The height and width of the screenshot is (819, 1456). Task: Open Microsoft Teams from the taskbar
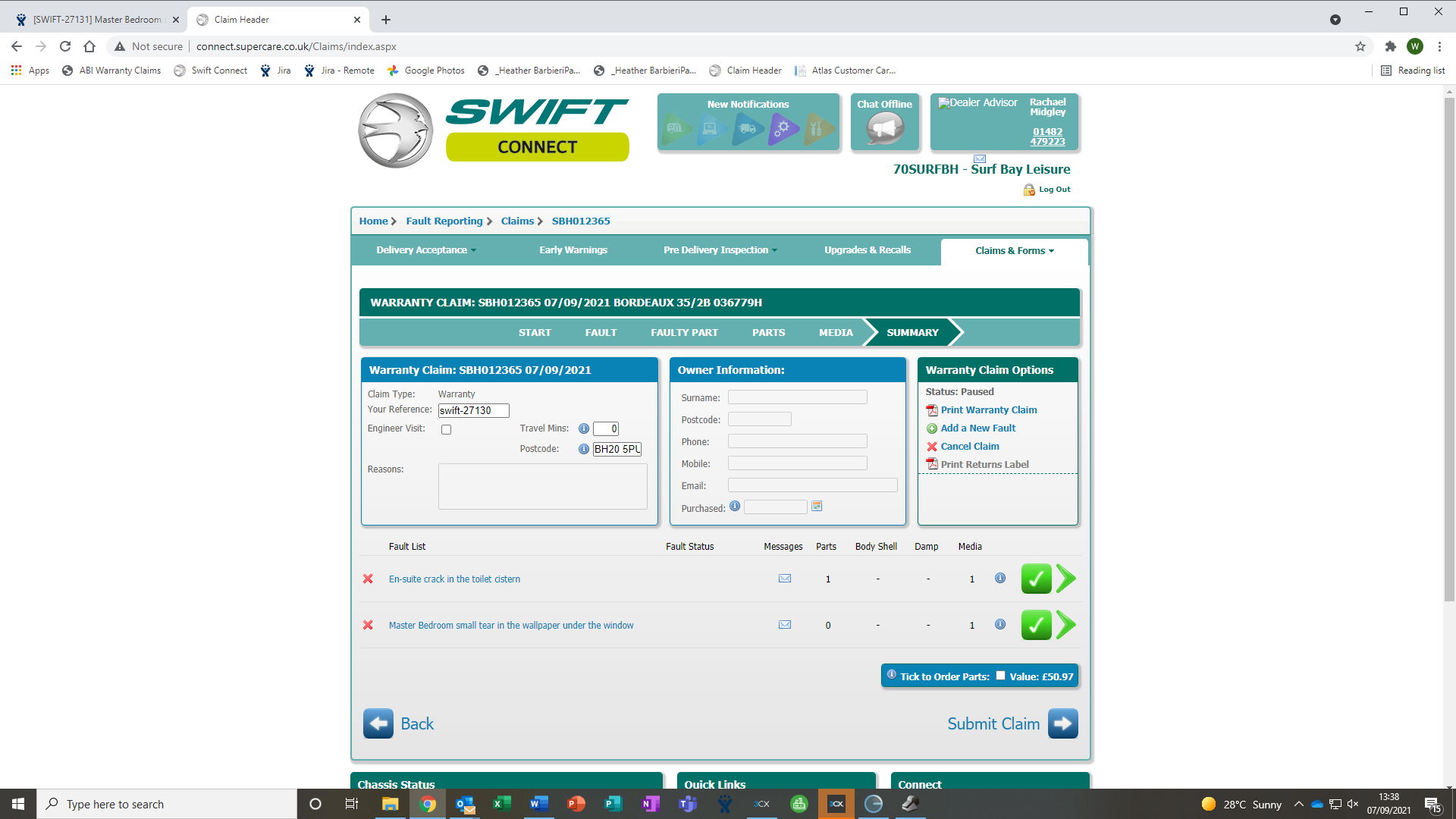tap(688, 804)
